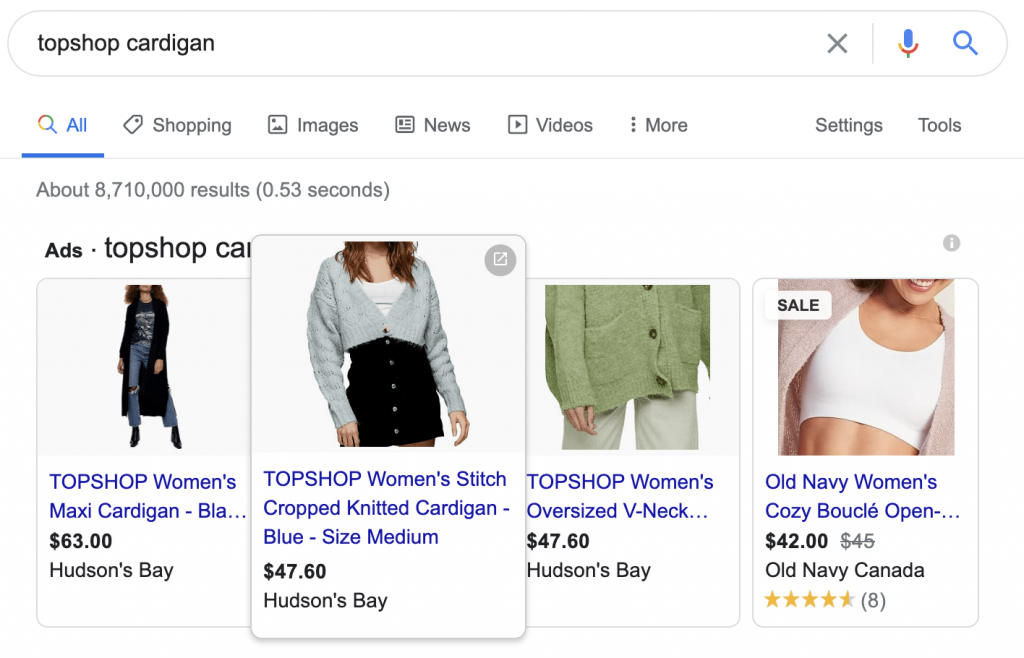Image resolution: width=1024 pixels, height=658 pixels.
Task: Click the News tab newspaper icon
Action: tap(404, 124)
